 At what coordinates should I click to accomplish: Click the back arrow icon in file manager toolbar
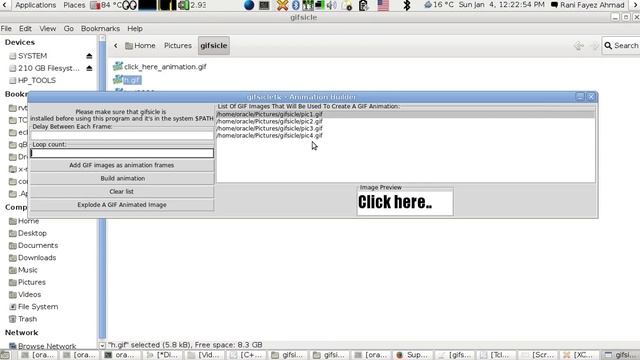coord(578,46)
